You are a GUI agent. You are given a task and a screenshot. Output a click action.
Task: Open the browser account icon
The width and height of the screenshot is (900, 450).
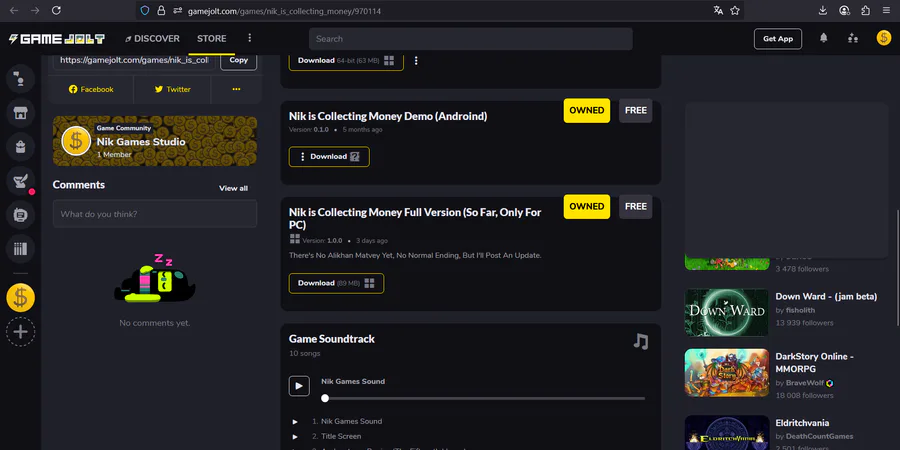(844, 10)
